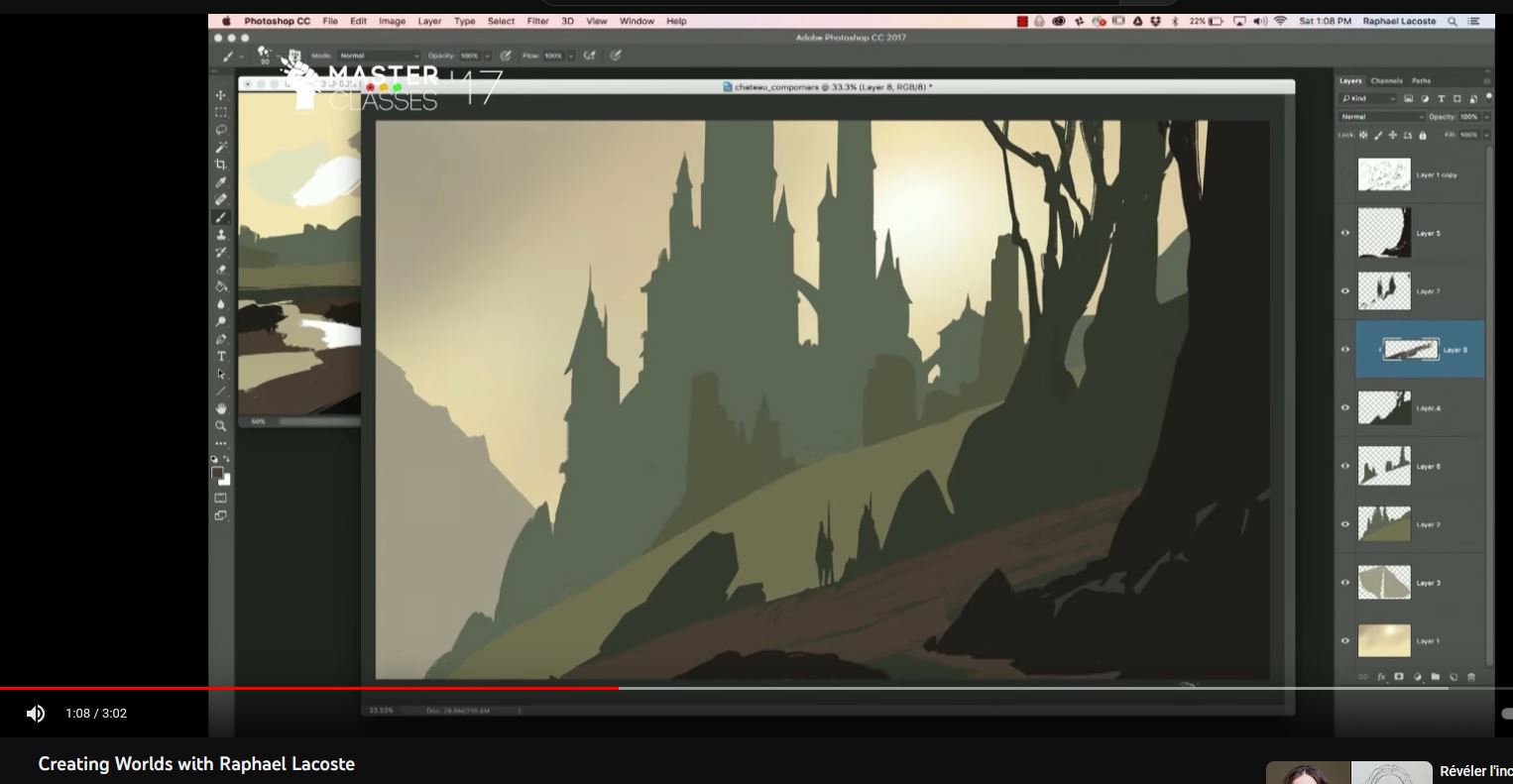Hide Layer 6 via eye icon
The image size is (1513, 784).
1345,466
